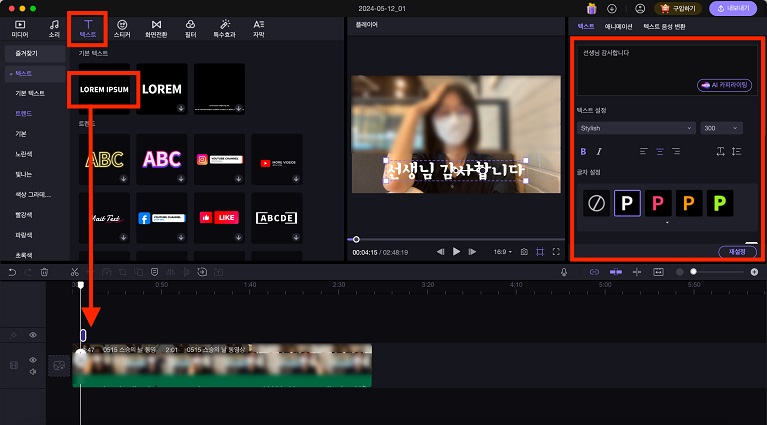Select 기본 텍스트 in the left sidebar

point(28,93)
